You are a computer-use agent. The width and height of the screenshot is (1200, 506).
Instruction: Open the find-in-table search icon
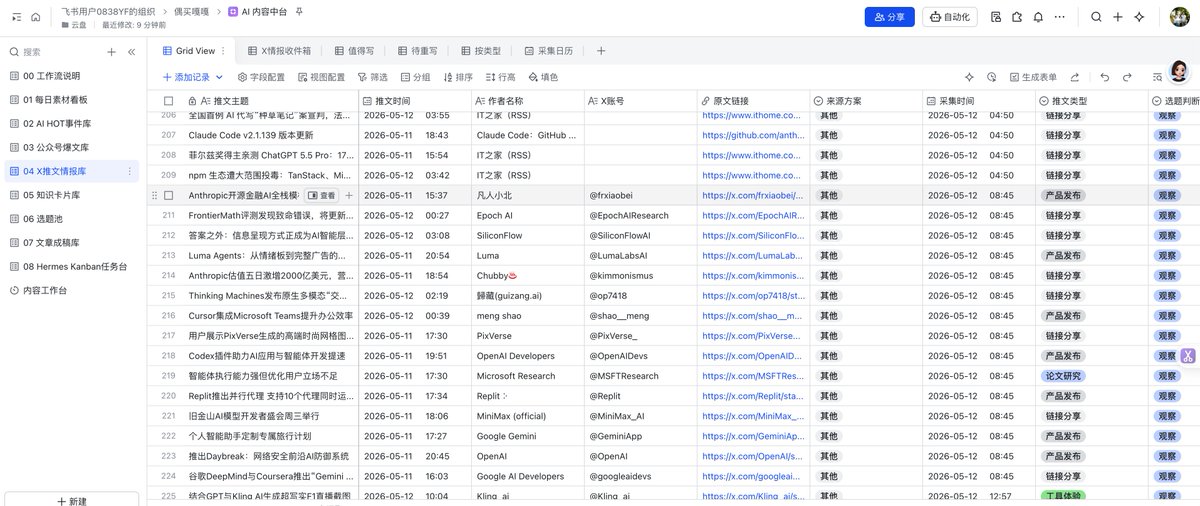pos(1157,77)
